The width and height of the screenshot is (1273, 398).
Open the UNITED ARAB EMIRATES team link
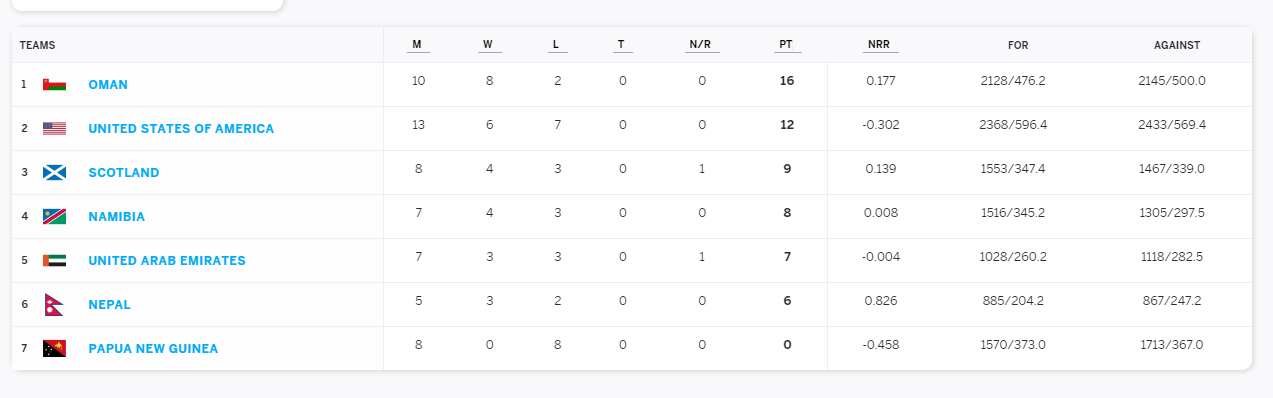[167, 261]
